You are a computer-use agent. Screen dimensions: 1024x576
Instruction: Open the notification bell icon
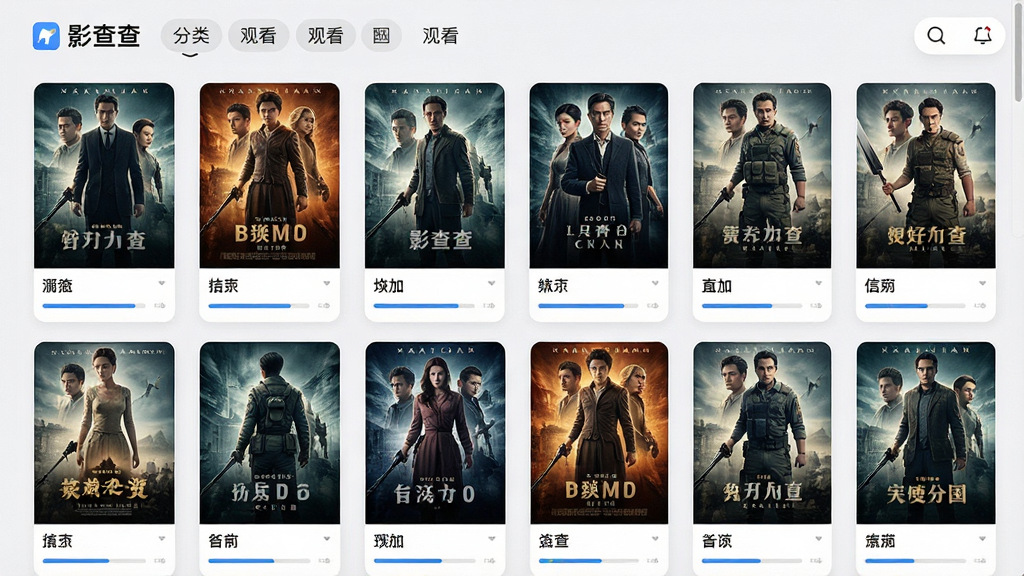[982, 35]
